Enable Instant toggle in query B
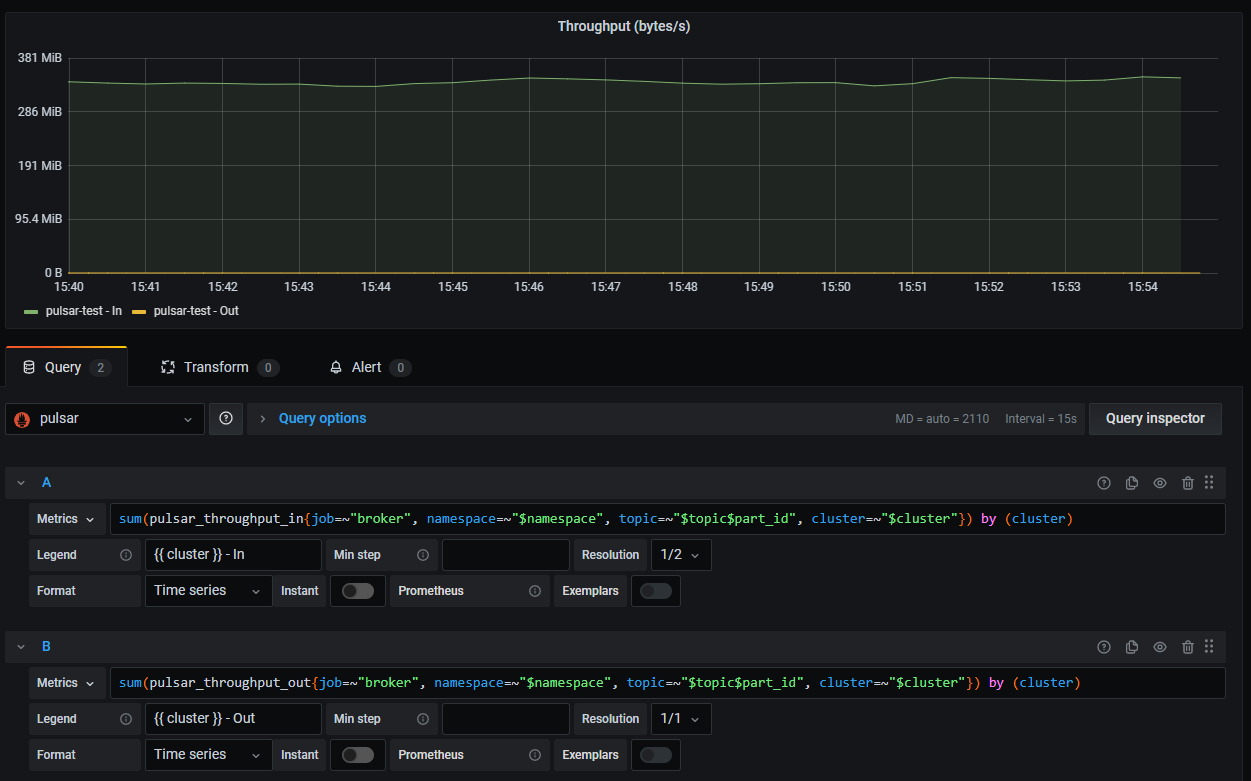 (358, 755)
